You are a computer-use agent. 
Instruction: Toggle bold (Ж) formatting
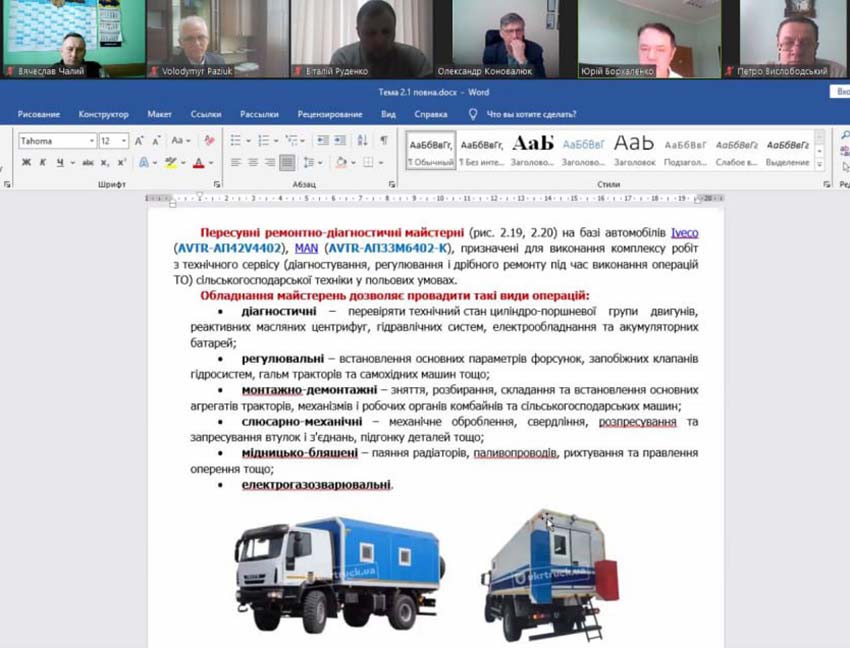[x=26, y=162]
